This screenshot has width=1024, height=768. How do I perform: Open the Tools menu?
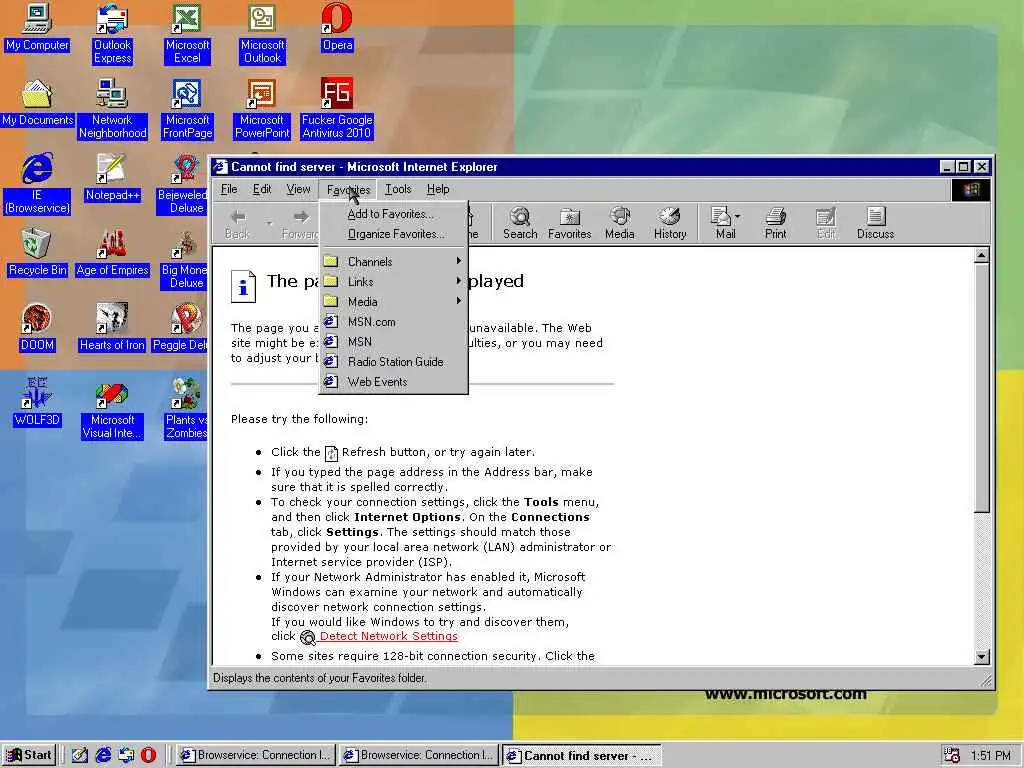tap(398, 189)
